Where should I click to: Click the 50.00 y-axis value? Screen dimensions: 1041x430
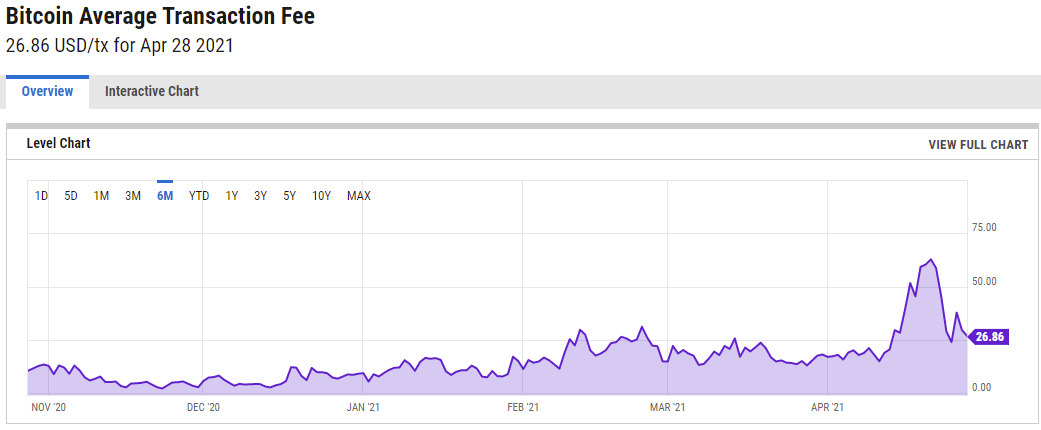(984, 281)
